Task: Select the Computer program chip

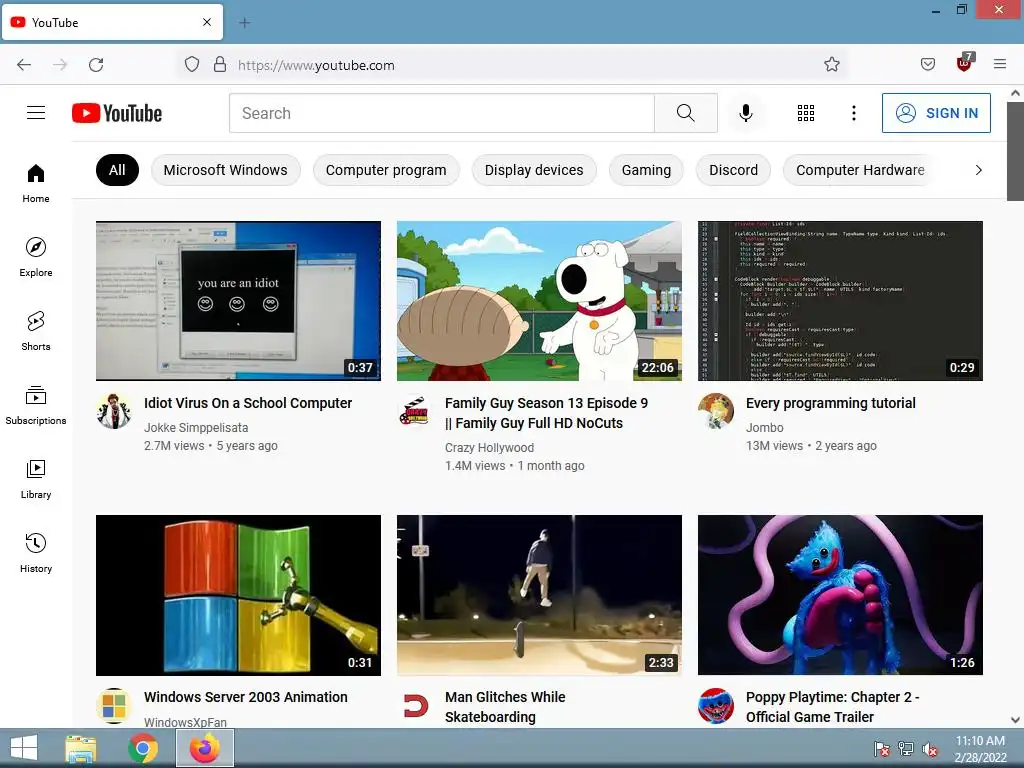Action: coord(386,170)
